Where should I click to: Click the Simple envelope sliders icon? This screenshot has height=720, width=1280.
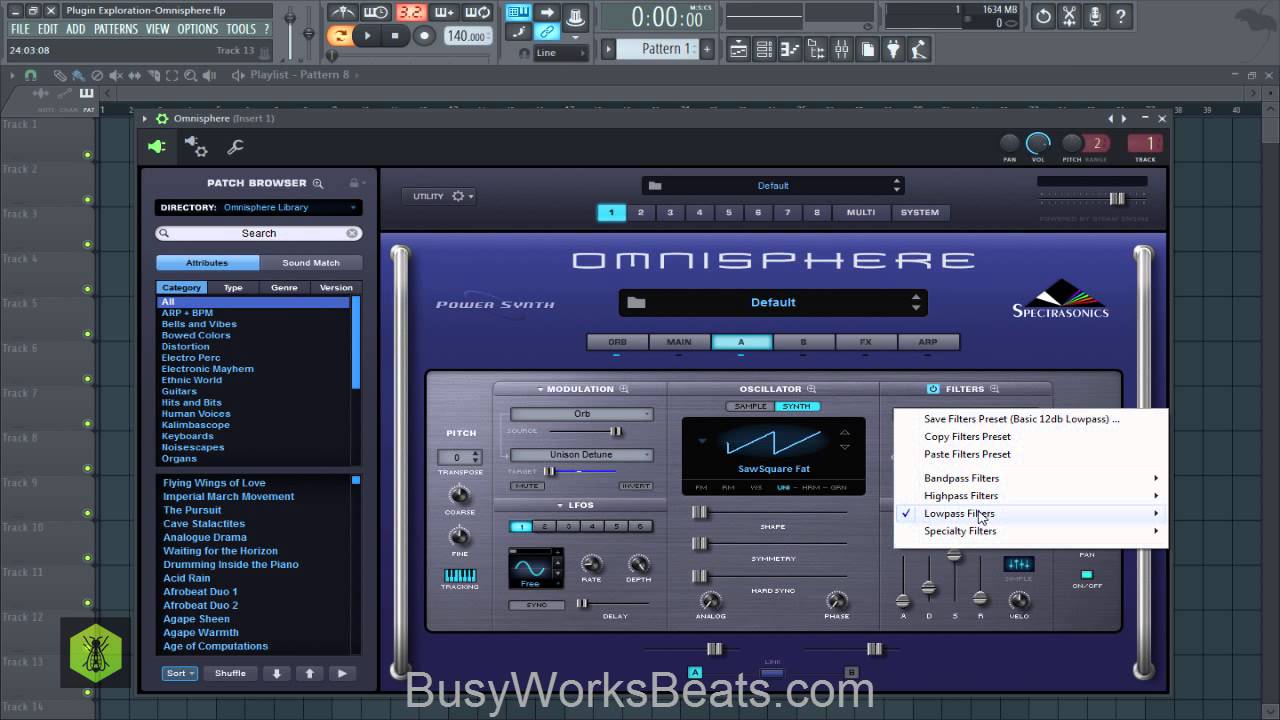pyautogui.click(x=1019, y=565)
